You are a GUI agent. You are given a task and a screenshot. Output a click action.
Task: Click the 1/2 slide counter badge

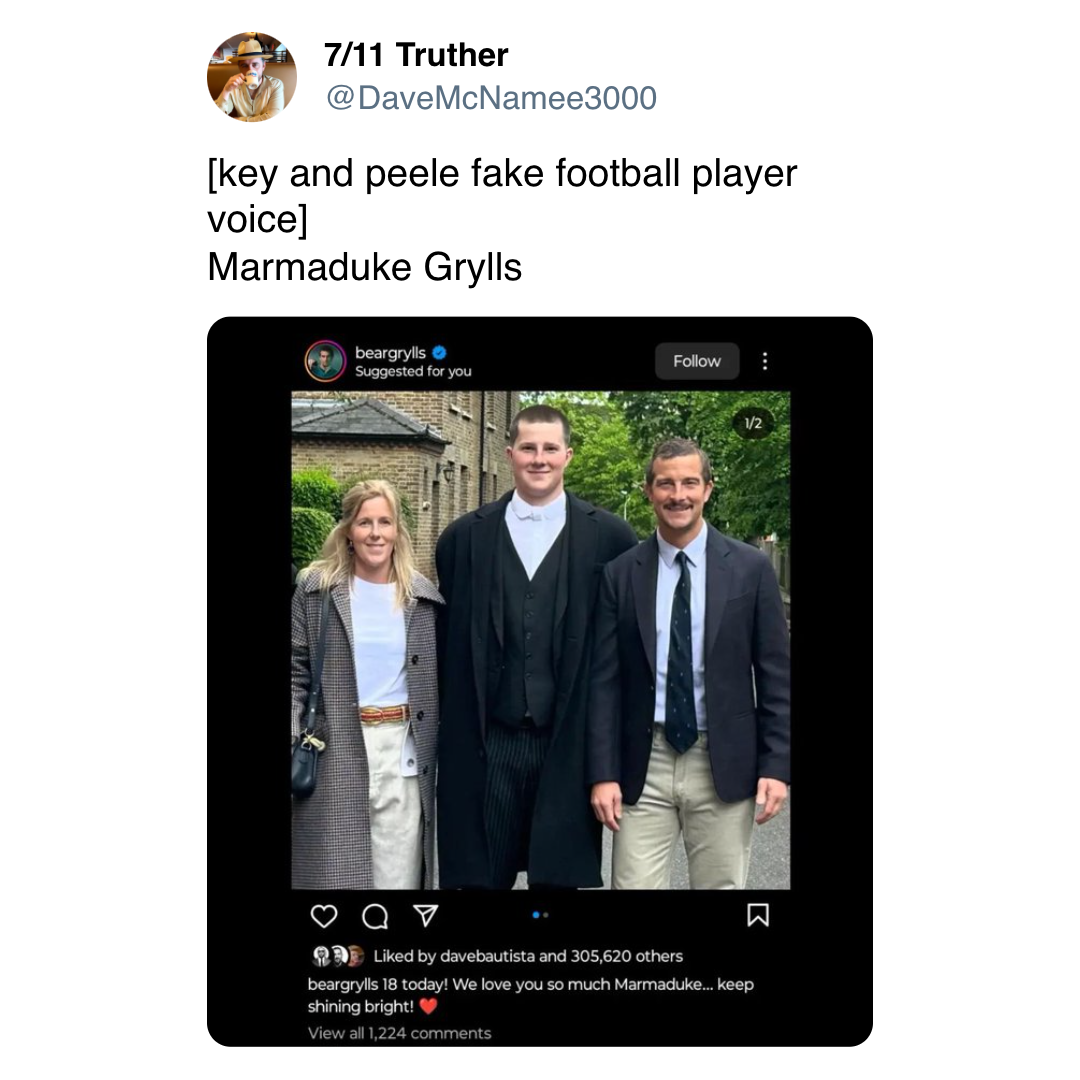[x=754, y=423]
